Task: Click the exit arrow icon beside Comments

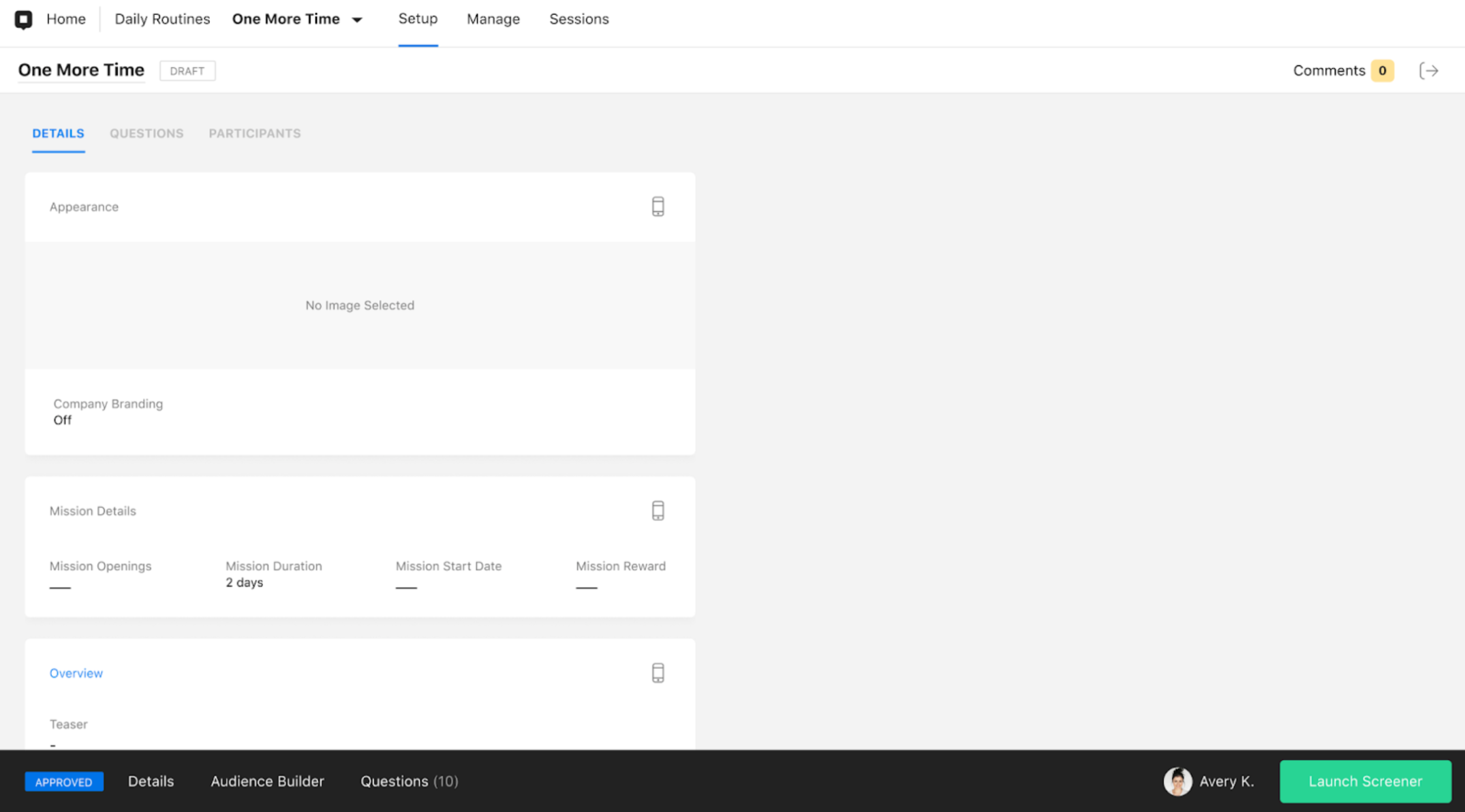Action: [1429, 71]
